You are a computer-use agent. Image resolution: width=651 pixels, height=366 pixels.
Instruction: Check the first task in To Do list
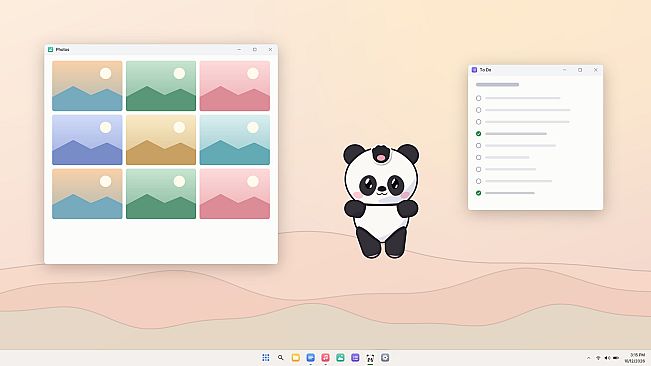pos(479,98)
